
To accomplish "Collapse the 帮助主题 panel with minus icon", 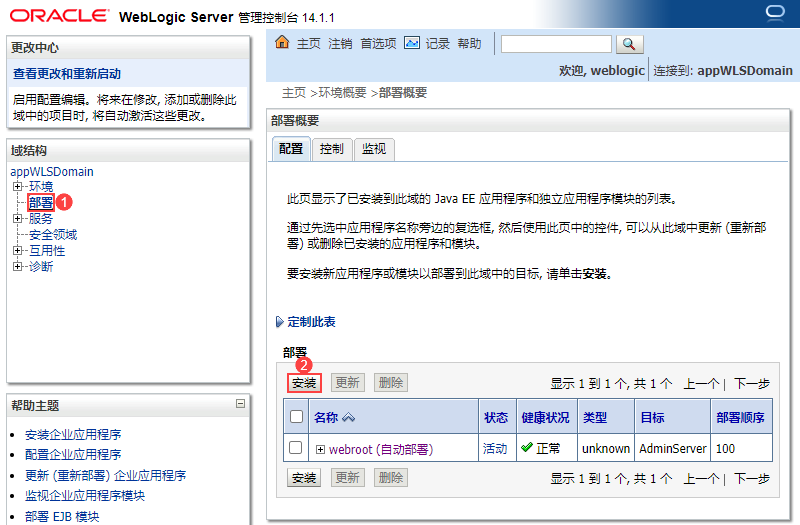I will pos(240,404).
